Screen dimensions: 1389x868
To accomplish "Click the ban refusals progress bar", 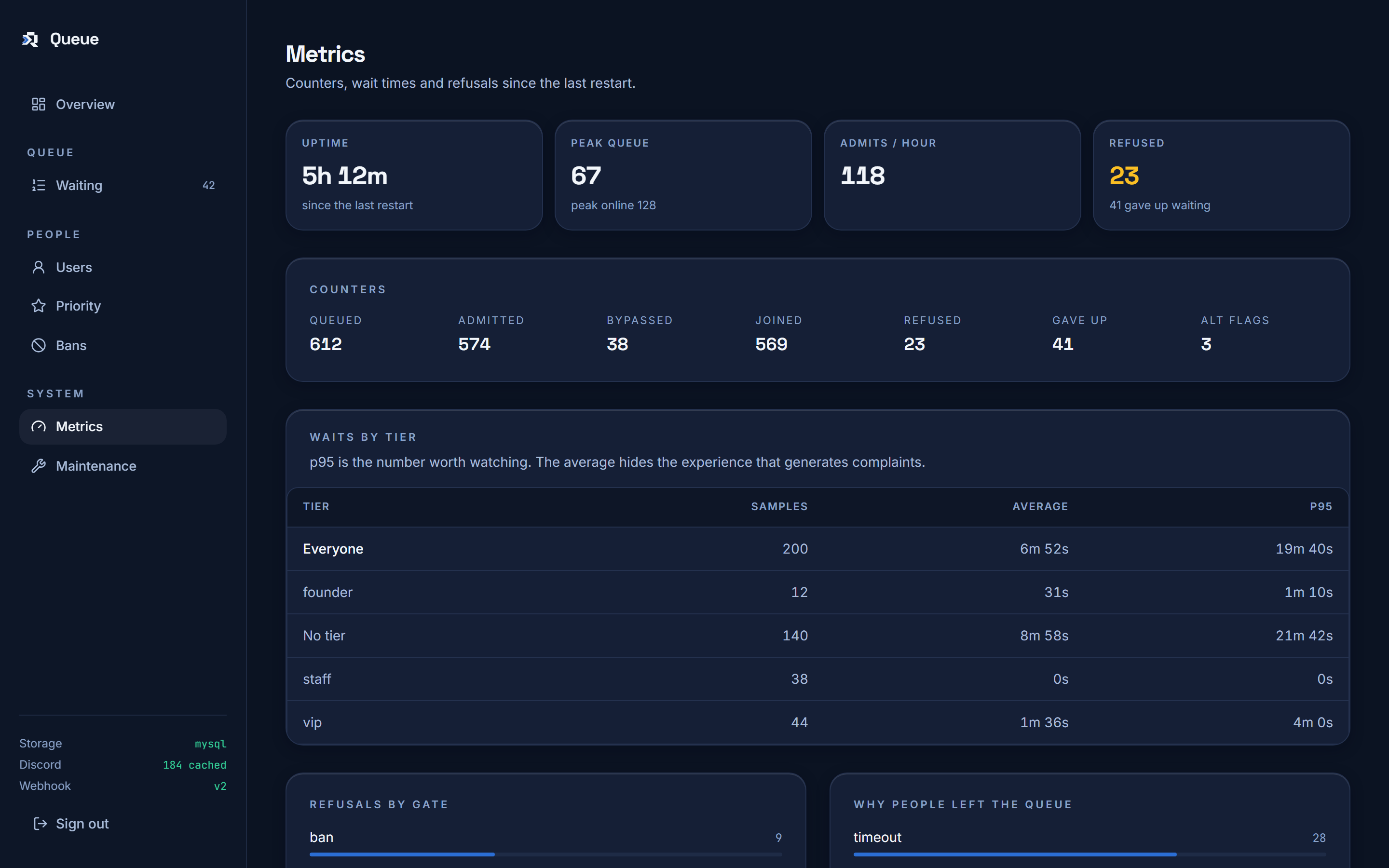I will (545, 854).
